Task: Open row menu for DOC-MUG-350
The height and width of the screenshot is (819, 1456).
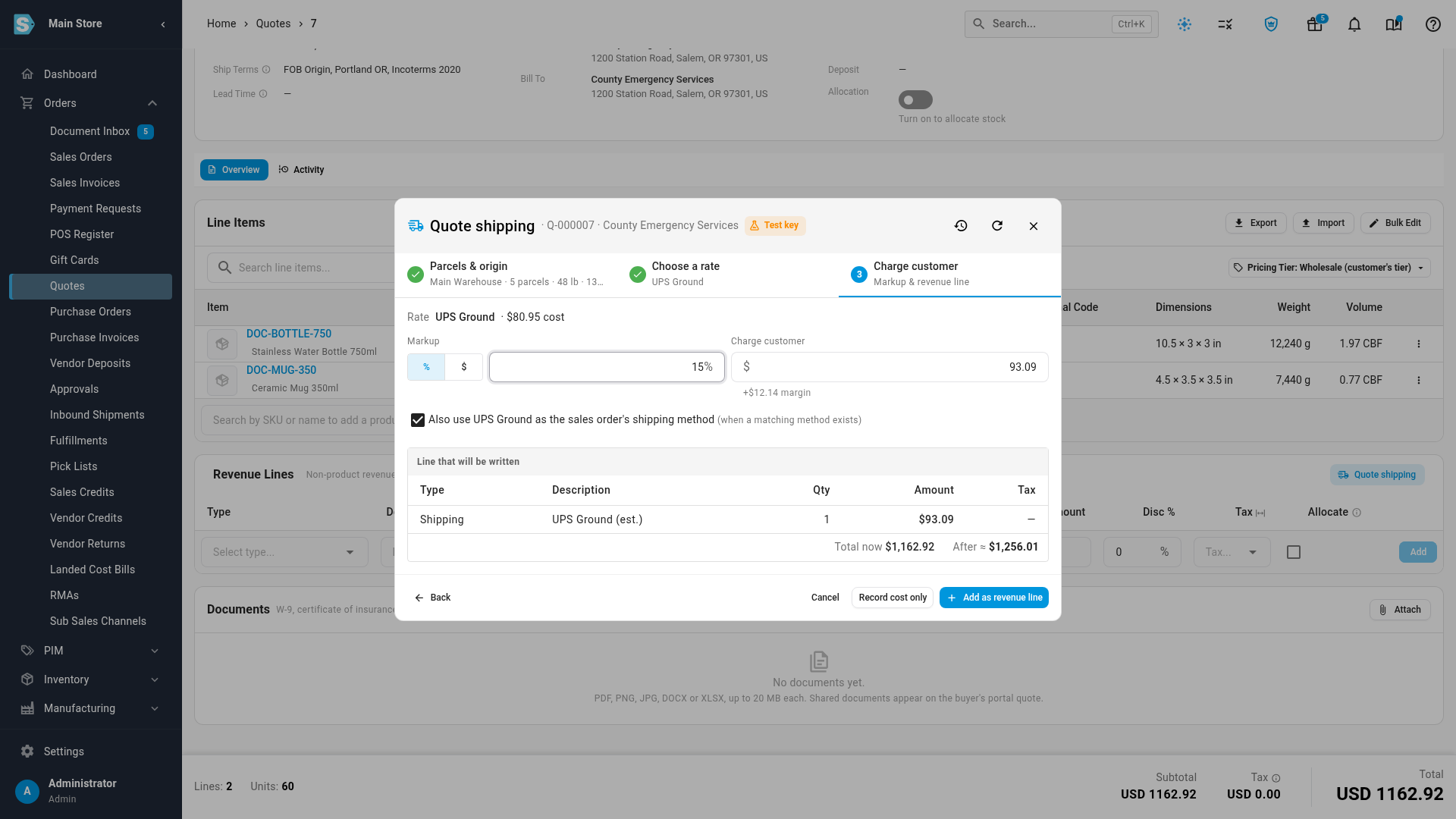Action: (x=1419, y=381)
